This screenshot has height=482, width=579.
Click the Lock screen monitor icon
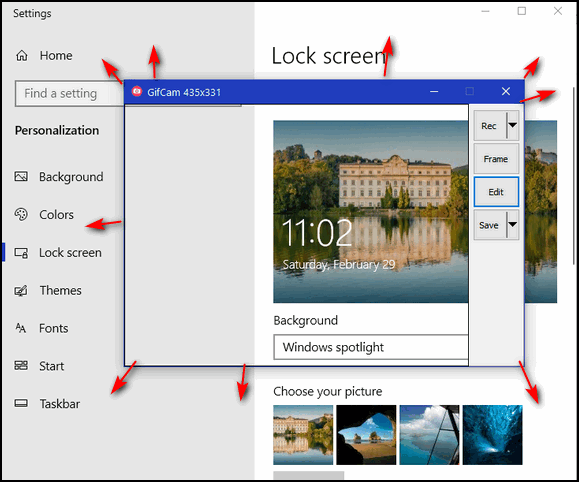click(x=21, y=253)
